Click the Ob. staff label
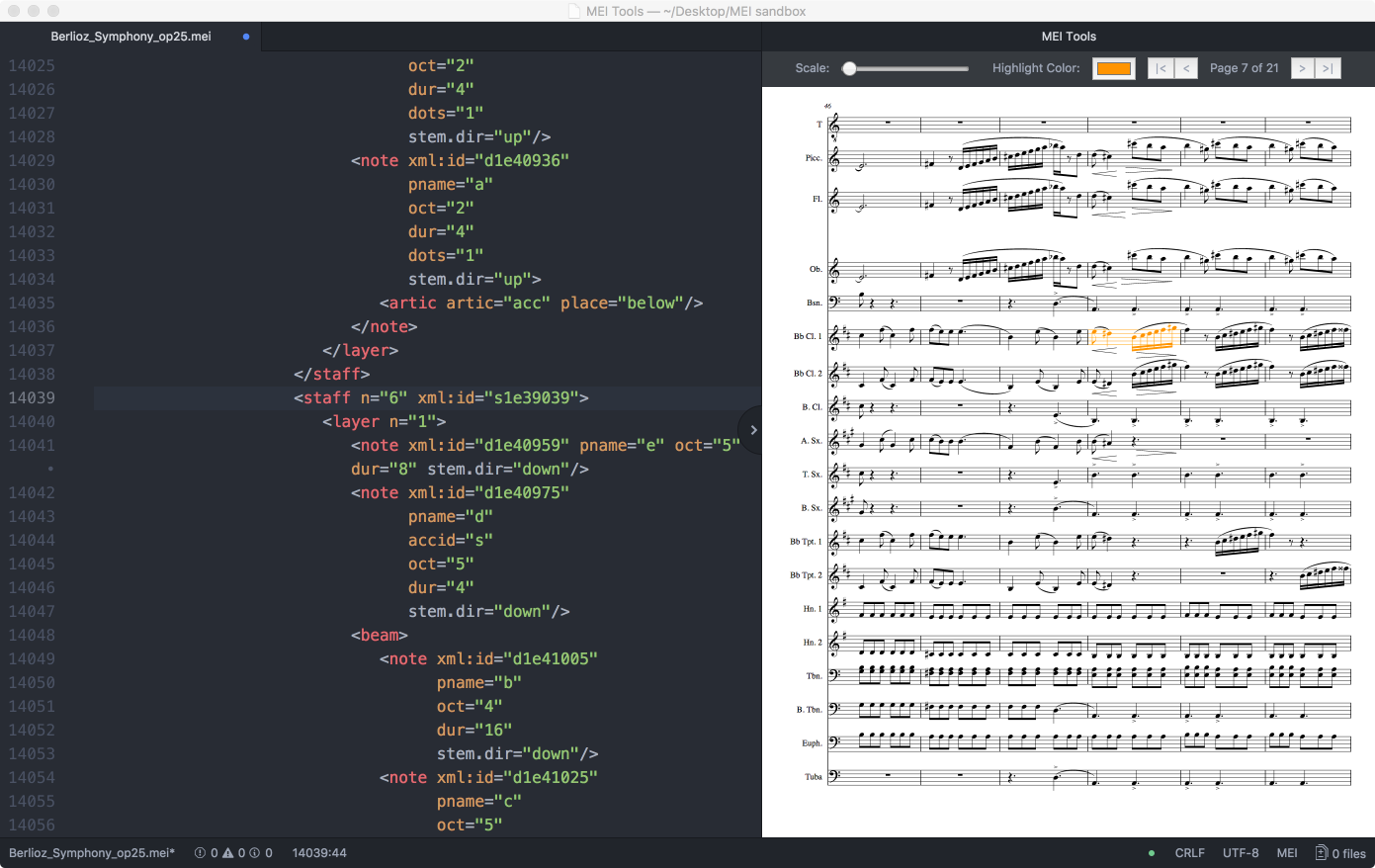 pos(816,269)
